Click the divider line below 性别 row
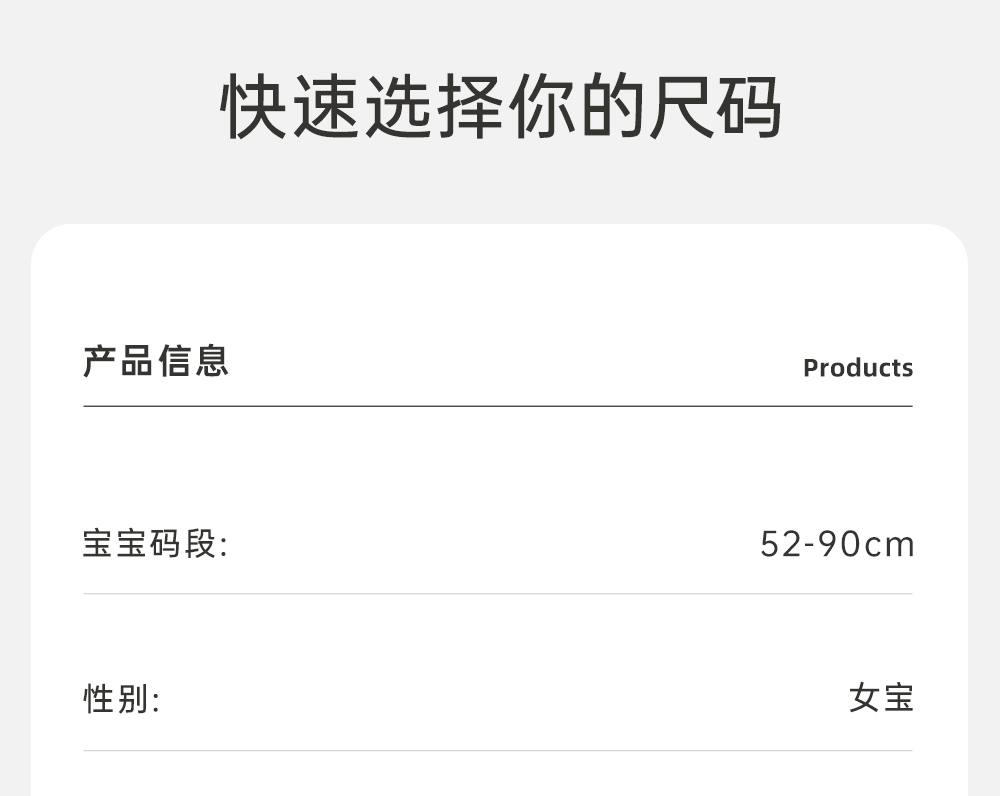The image size is (1000, 796). pyautogui.click(x=498, y=750)
